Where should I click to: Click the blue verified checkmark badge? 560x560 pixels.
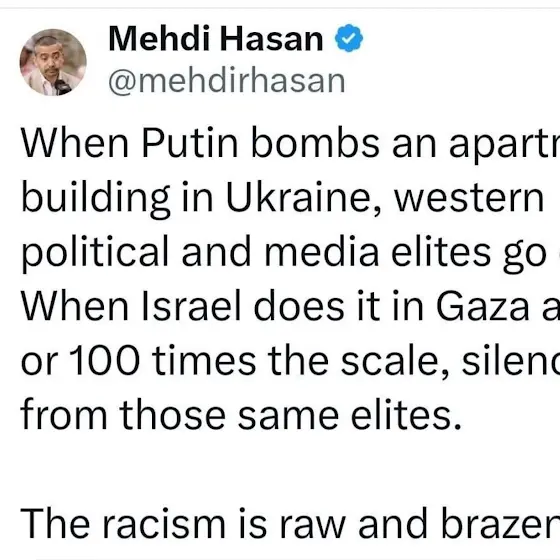click(x=349, y=38)
